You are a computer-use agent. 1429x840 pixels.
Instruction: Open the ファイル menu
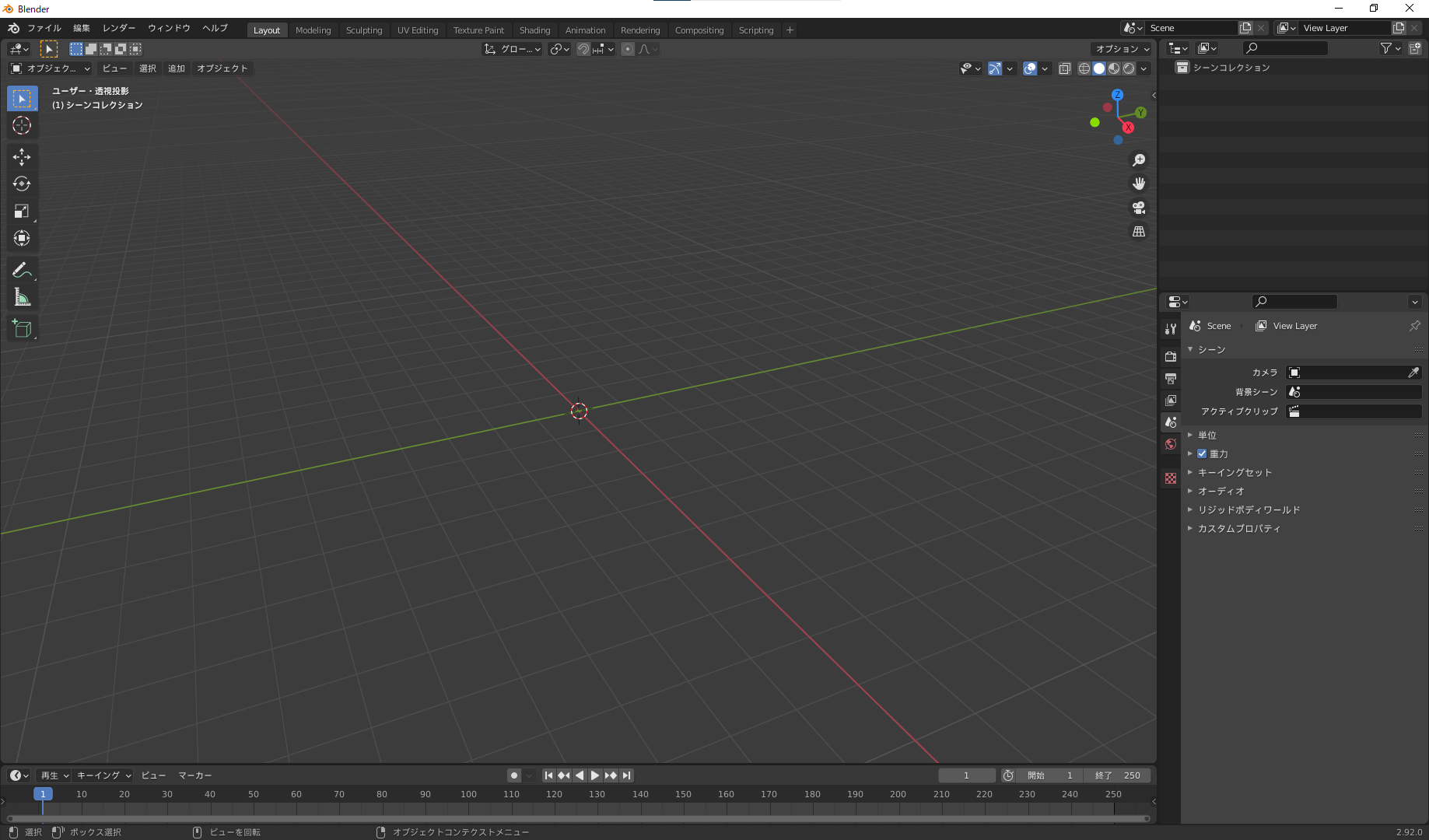pos(44,29)
